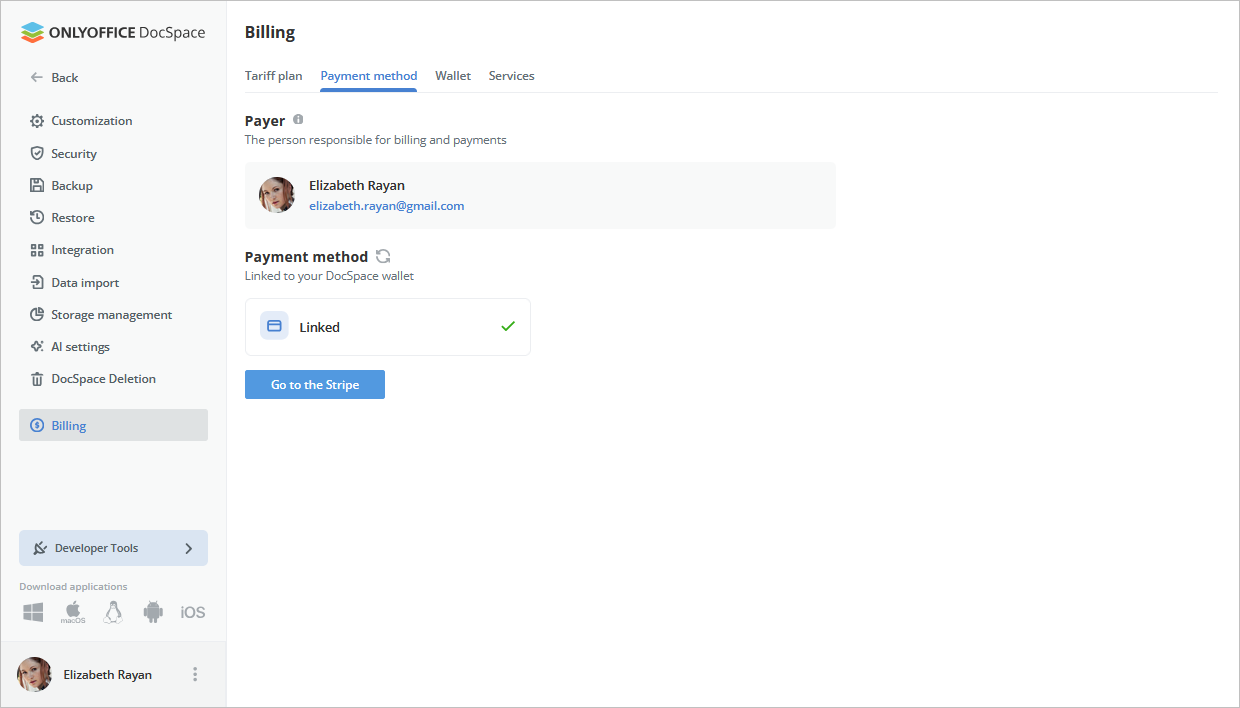
Task: Expand the Developer Tools chevron
Action: coord(189,548)
